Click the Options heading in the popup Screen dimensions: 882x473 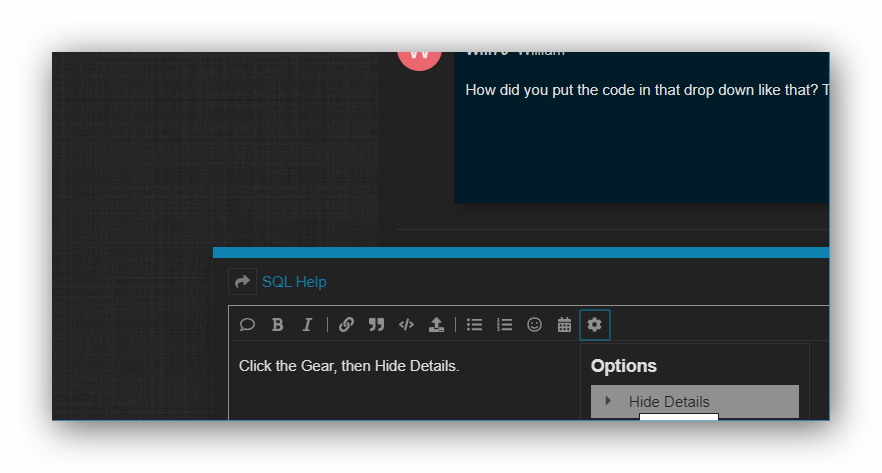[623, 366]
